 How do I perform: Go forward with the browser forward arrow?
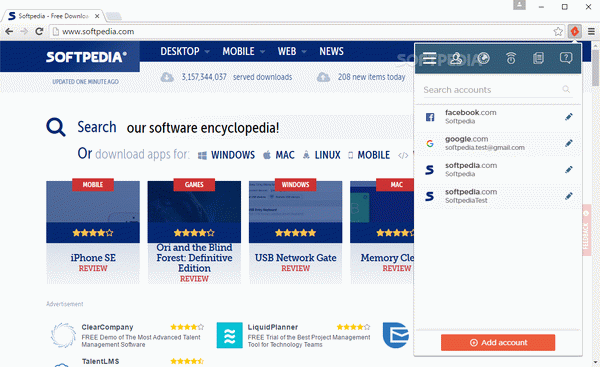point(24,31)
